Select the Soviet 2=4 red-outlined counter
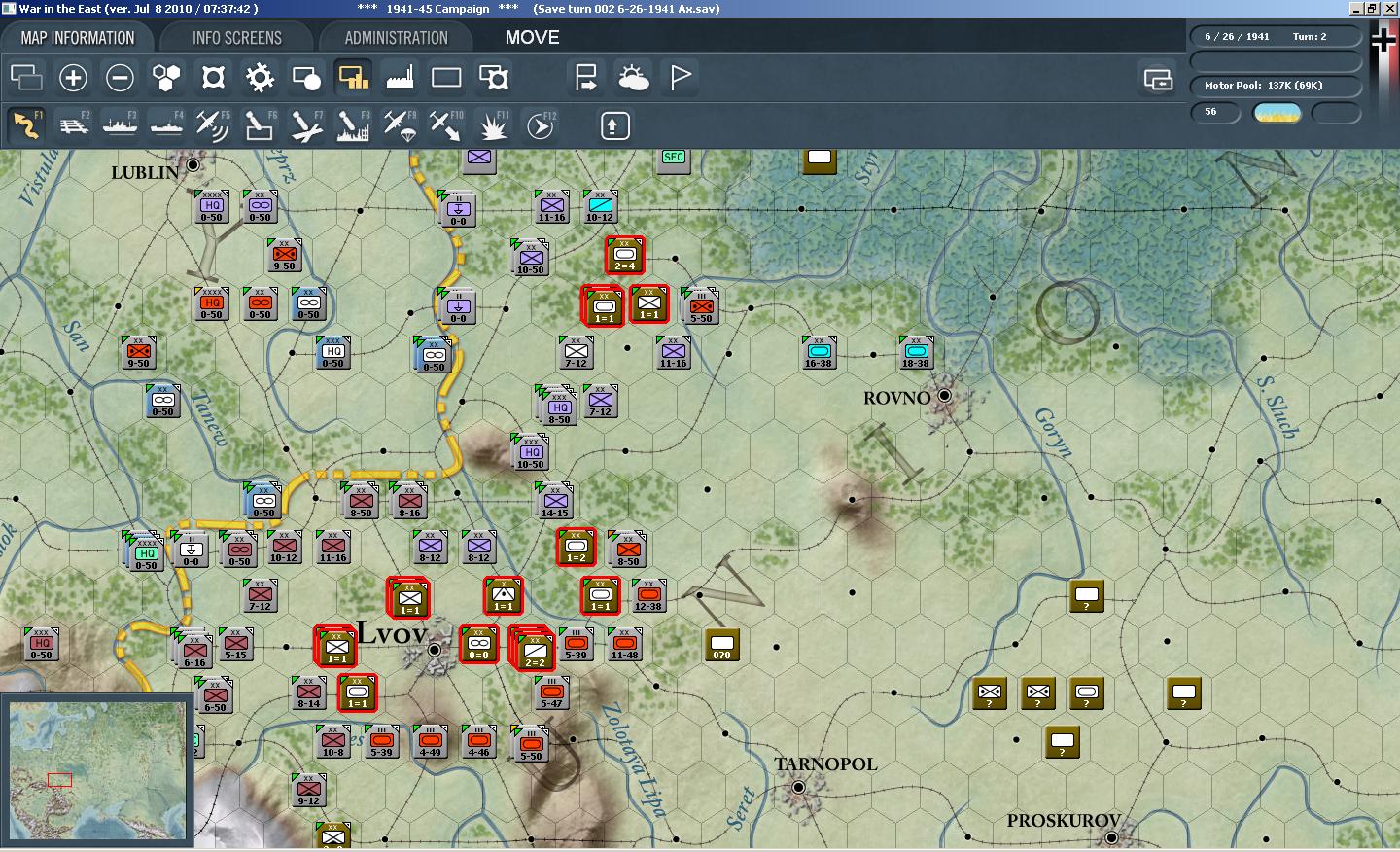1400x852 pixels. coord(624,256)
